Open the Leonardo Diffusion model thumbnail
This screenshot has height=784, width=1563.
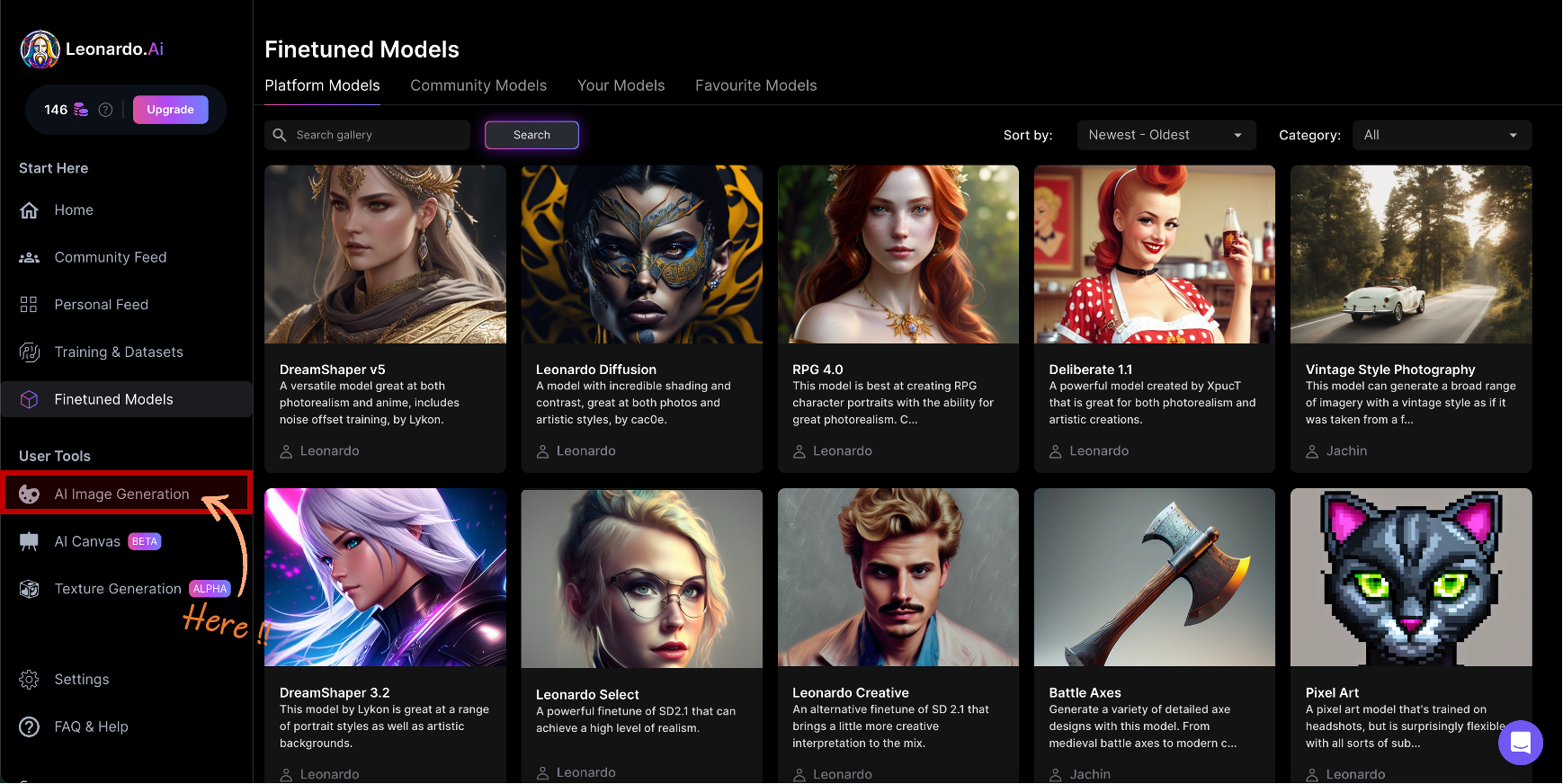pos(641,254)
